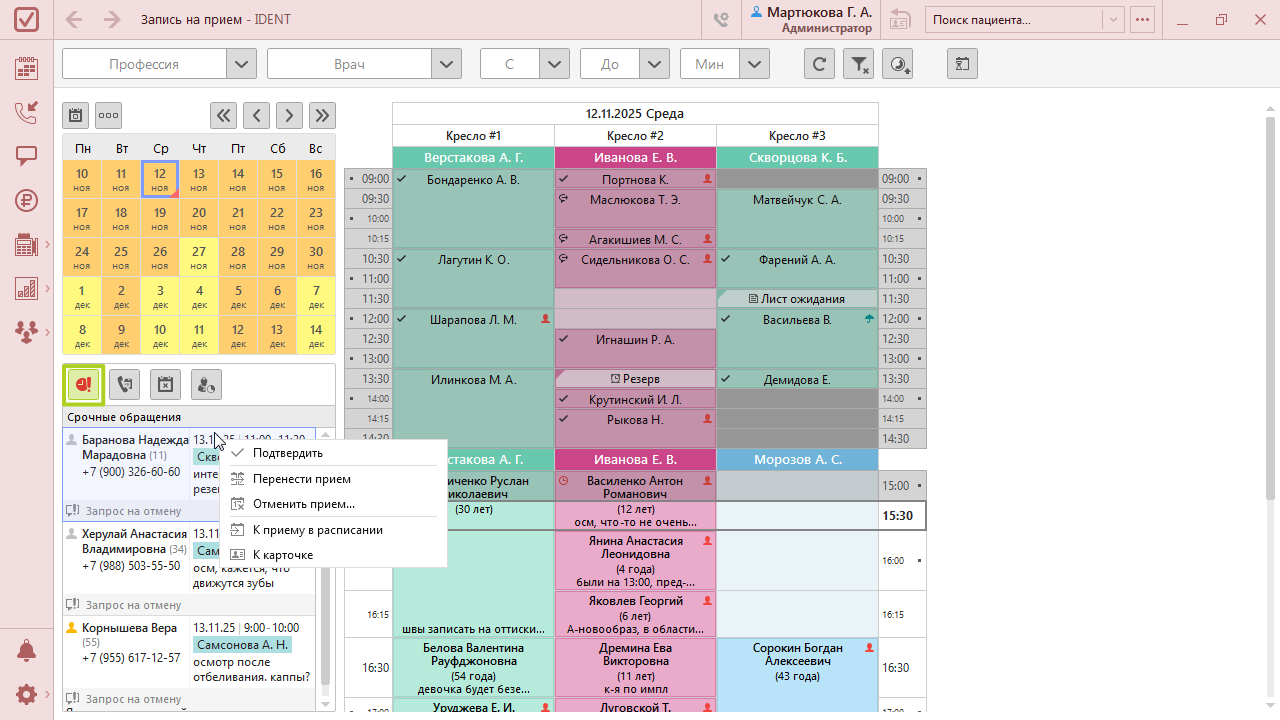Toggle the cancelled appointments panel button
The height and width of the screenshot is (720, 1280).
tap(165, 384)
